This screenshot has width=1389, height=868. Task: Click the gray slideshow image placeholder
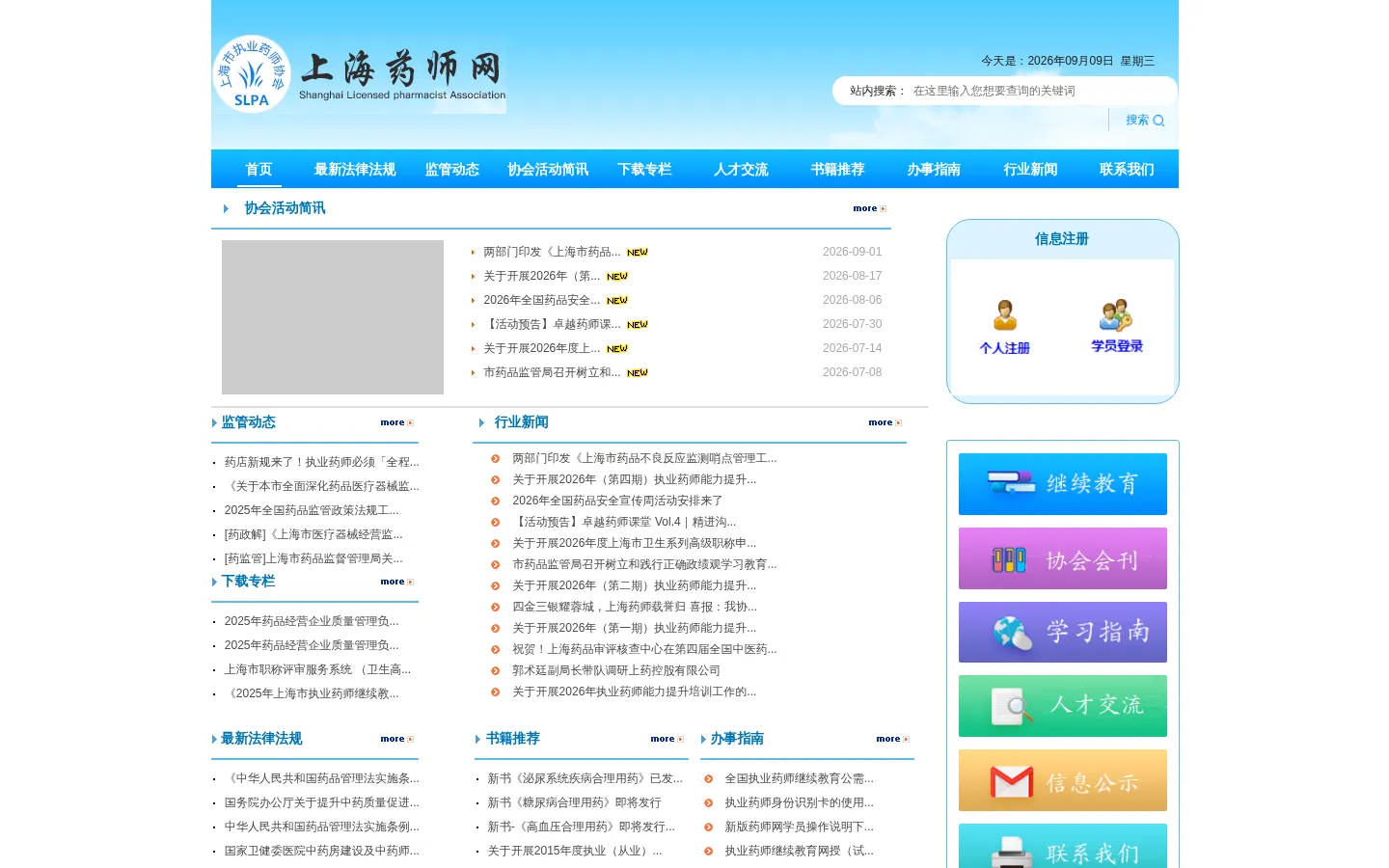click(333, 317)
